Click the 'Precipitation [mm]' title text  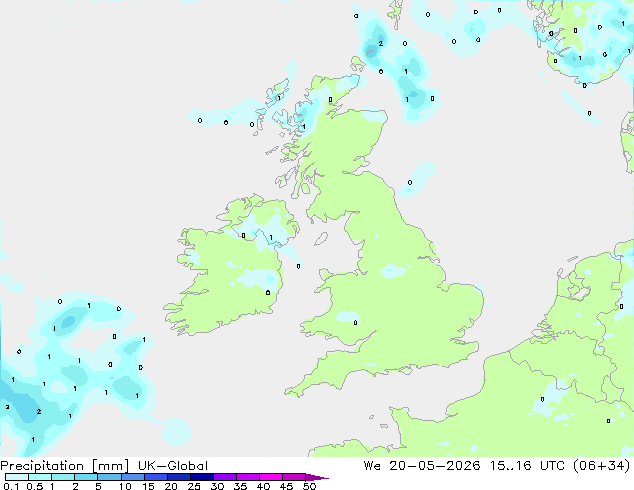[65, 466]
